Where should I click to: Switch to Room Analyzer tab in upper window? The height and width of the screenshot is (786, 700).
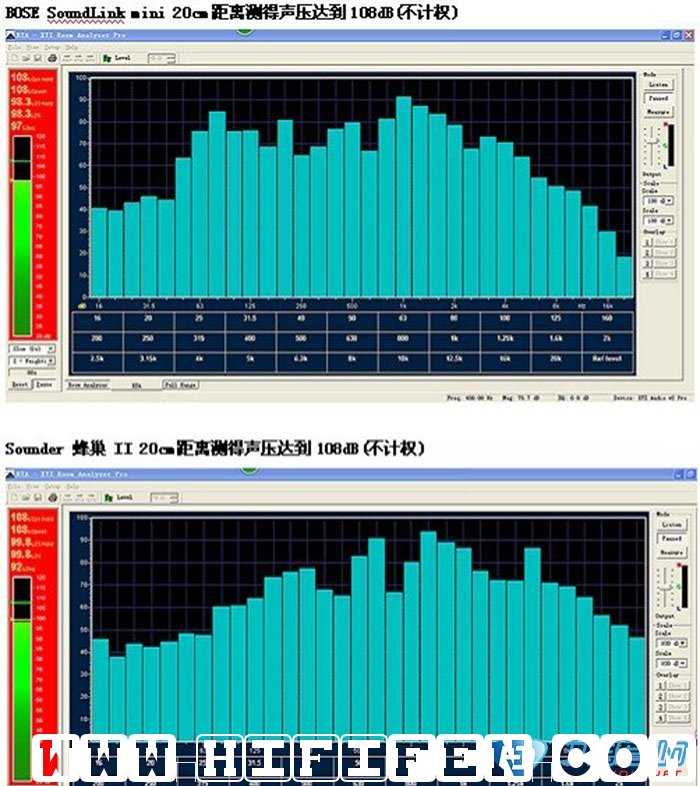88,385
